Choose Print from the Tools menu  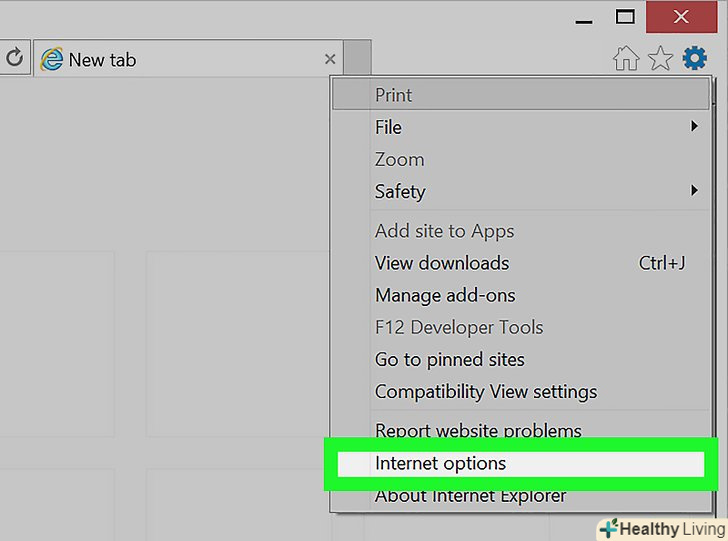point(520,95)
